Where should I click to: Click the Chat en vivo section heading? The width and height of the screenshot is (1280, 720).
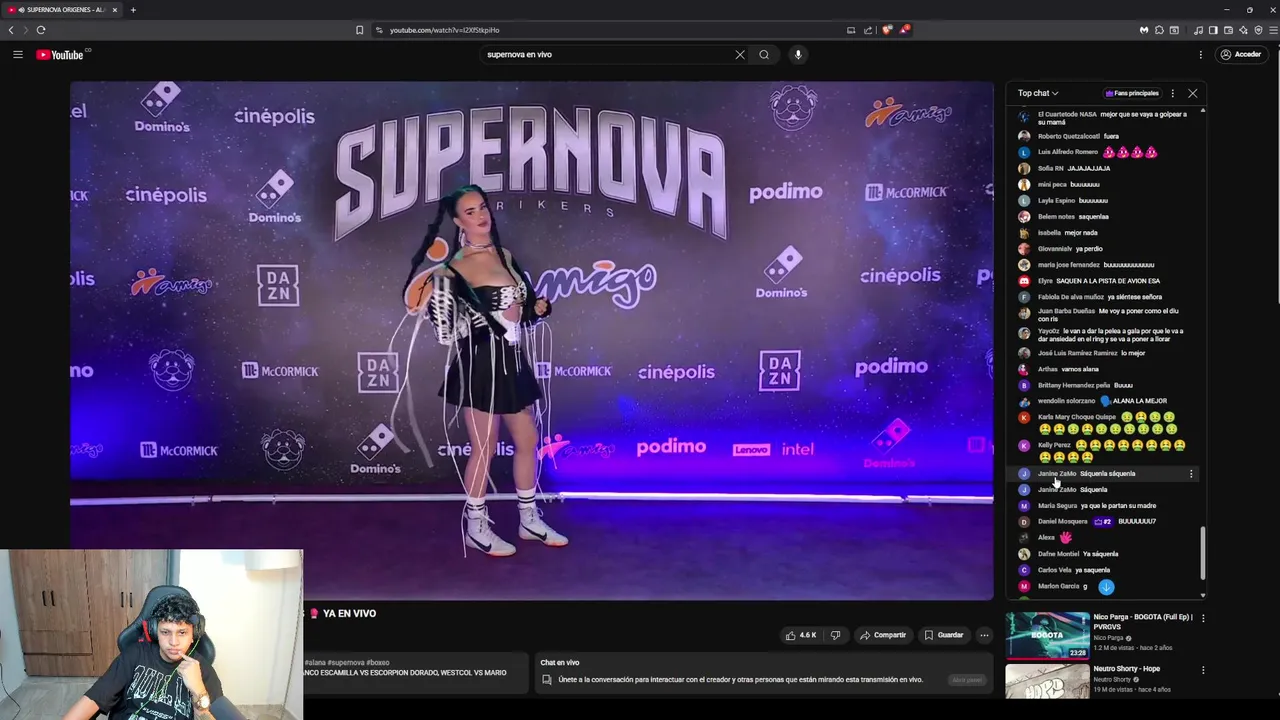pyautogui.click(x=560, y=662)
